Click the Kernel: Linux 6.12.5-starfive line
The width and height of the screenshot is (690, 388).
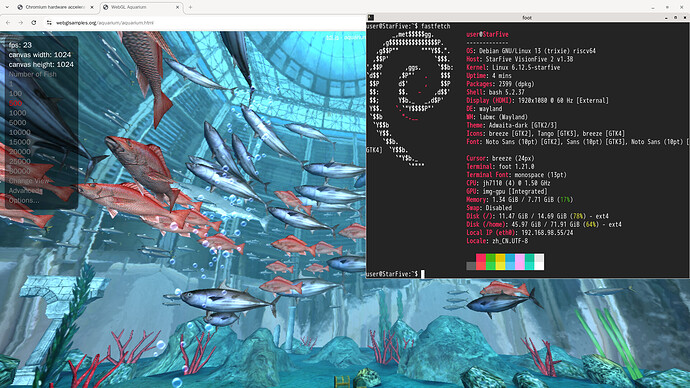[x=513, y=68]
